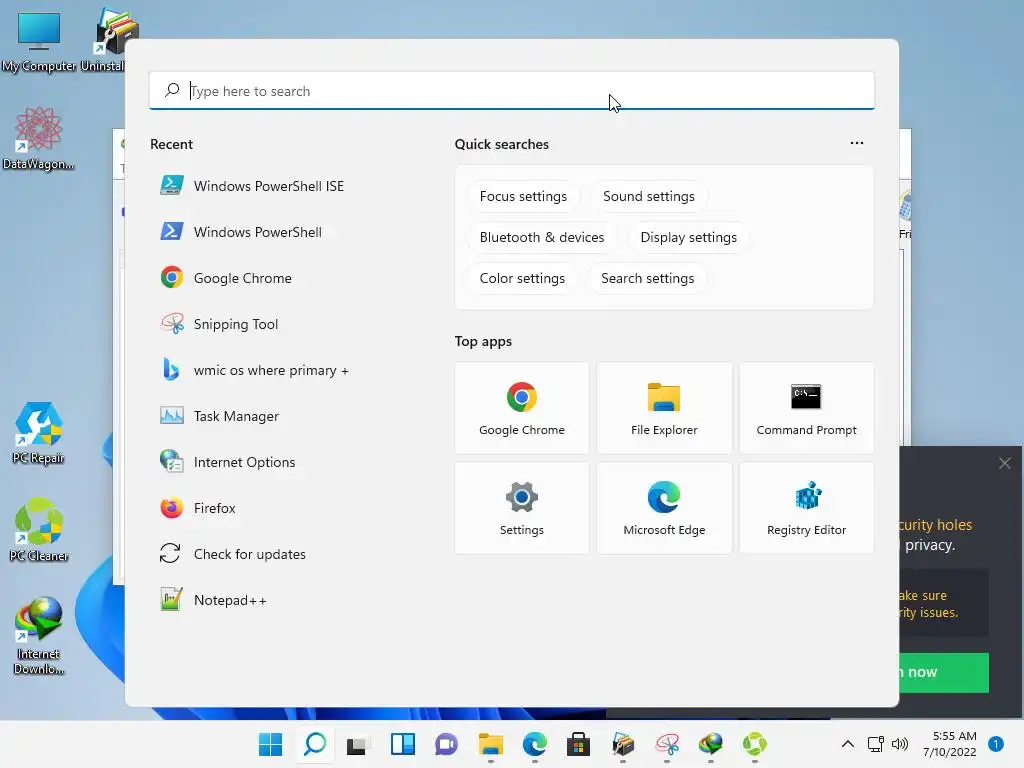Open the notification badge in taskbar corner
Image resolution: width=1024 pixels, height=768 pixels.
click(996, 744)
